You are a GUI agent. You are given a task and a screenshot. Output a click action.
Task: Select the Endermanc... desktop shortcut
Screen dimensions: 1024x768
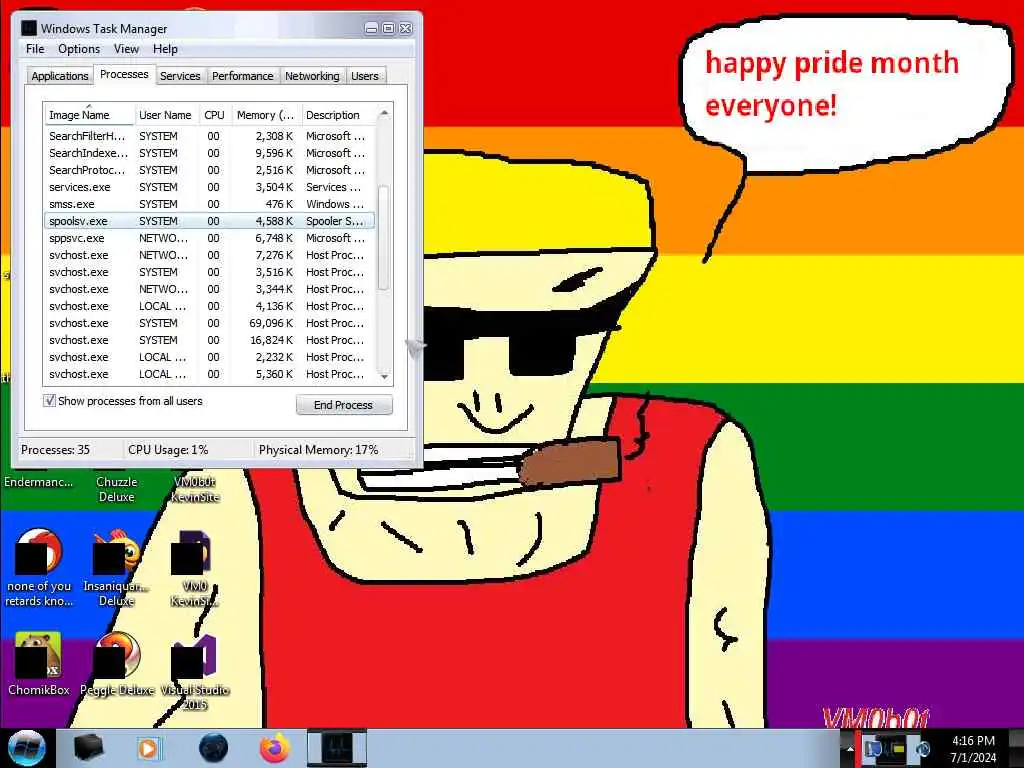pyautogui.click(x=39, y=482)
